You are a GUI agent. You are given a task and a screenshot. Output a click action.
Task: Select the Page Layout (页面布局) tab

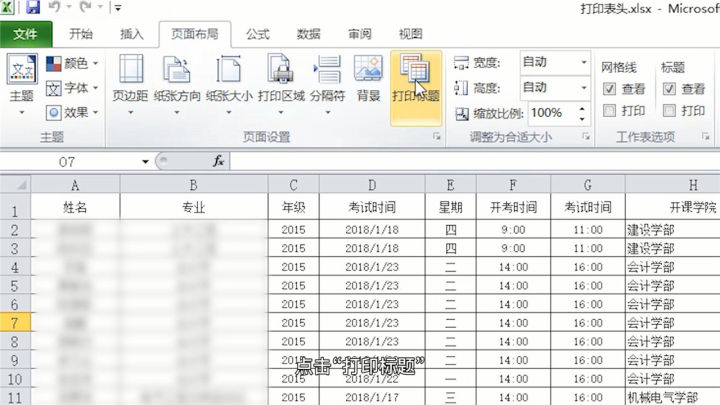tap(195, 34)
